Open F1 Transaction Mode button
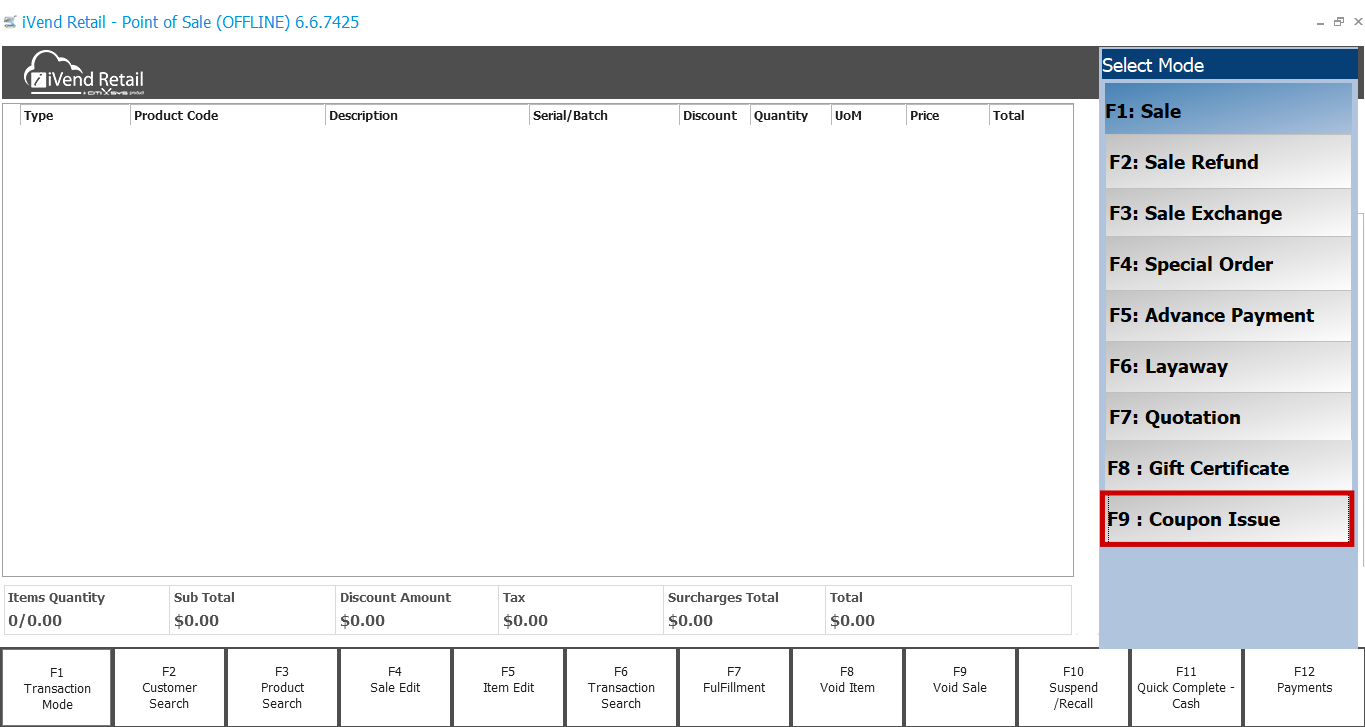 tap(57, 688)
